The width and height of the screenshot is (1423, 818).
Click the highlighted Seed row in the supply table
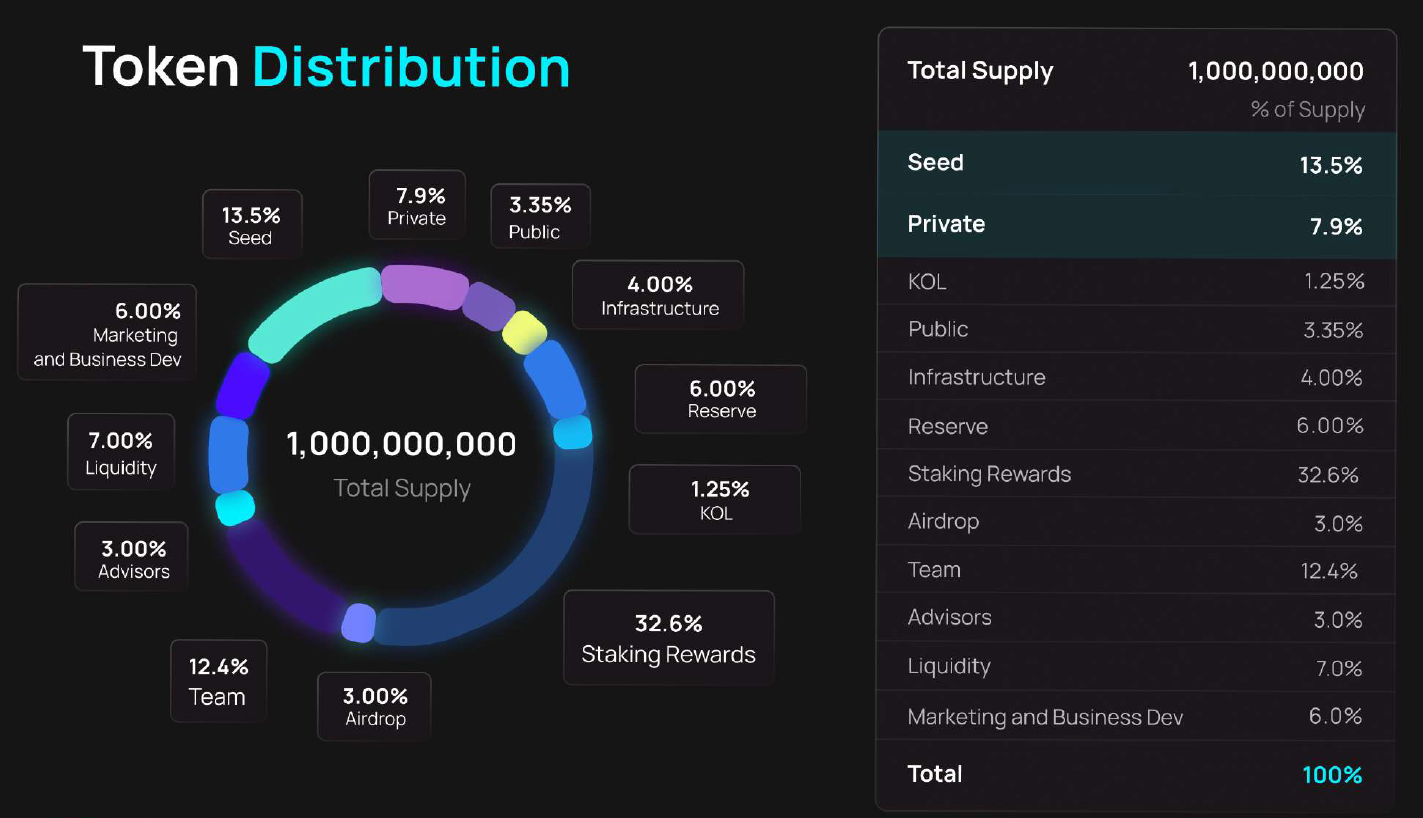tap(1135, 164)
